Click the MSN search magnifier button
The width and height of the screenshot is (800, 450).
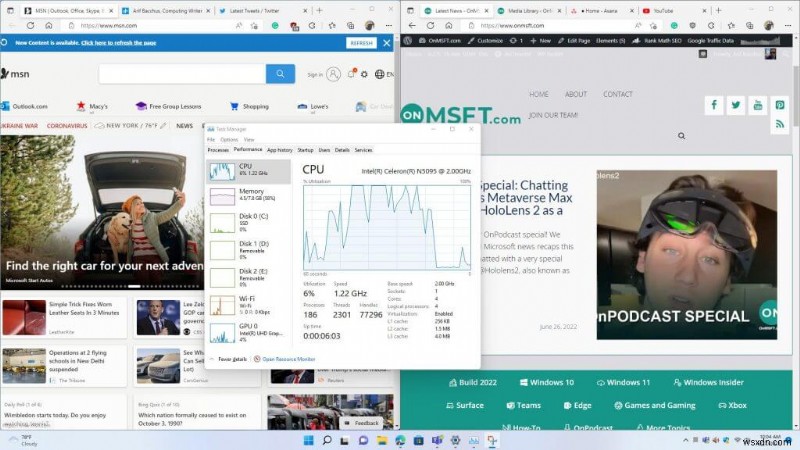(x=281, y=74)
